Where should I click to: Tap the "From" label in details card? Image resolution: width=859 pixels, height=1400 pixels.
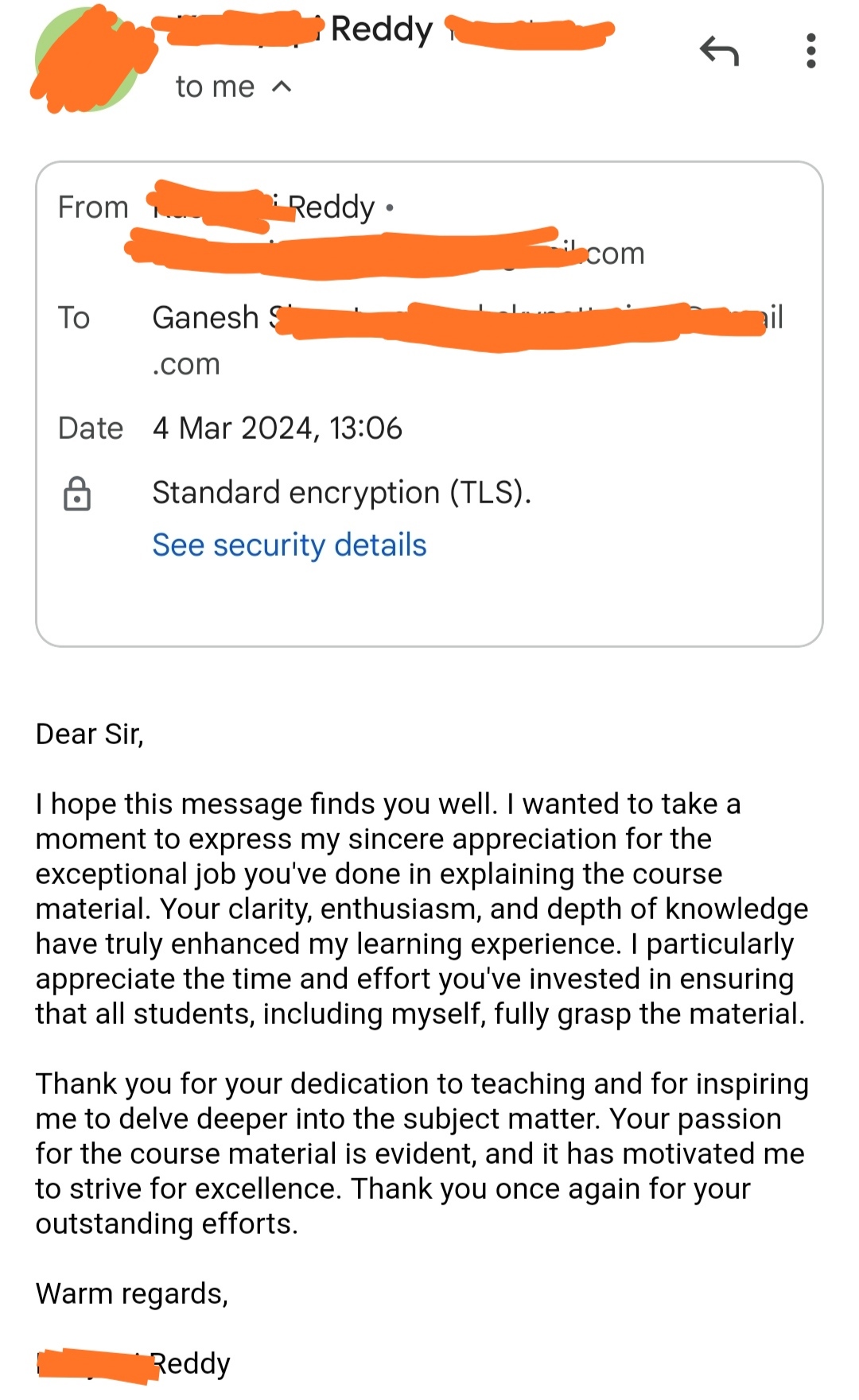coord(93,207)
